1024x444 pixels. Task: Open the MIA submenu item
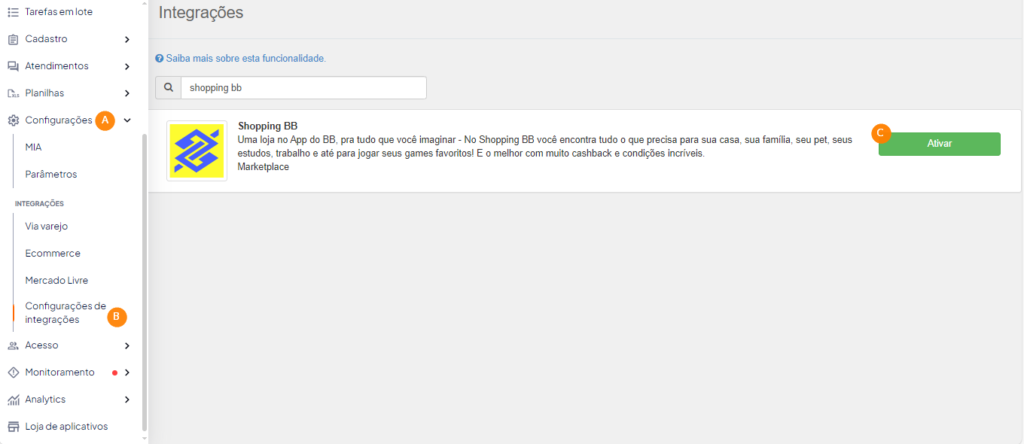[x=33, y=148]
